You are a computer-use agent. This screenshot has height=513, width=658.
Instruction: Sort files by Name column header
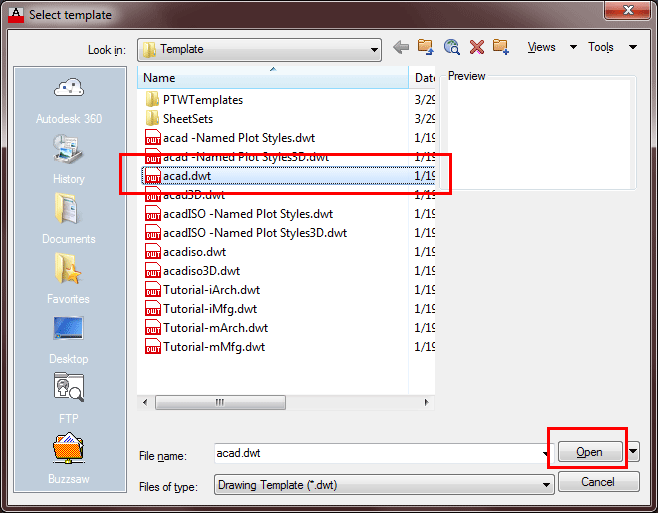pos(272,78)
